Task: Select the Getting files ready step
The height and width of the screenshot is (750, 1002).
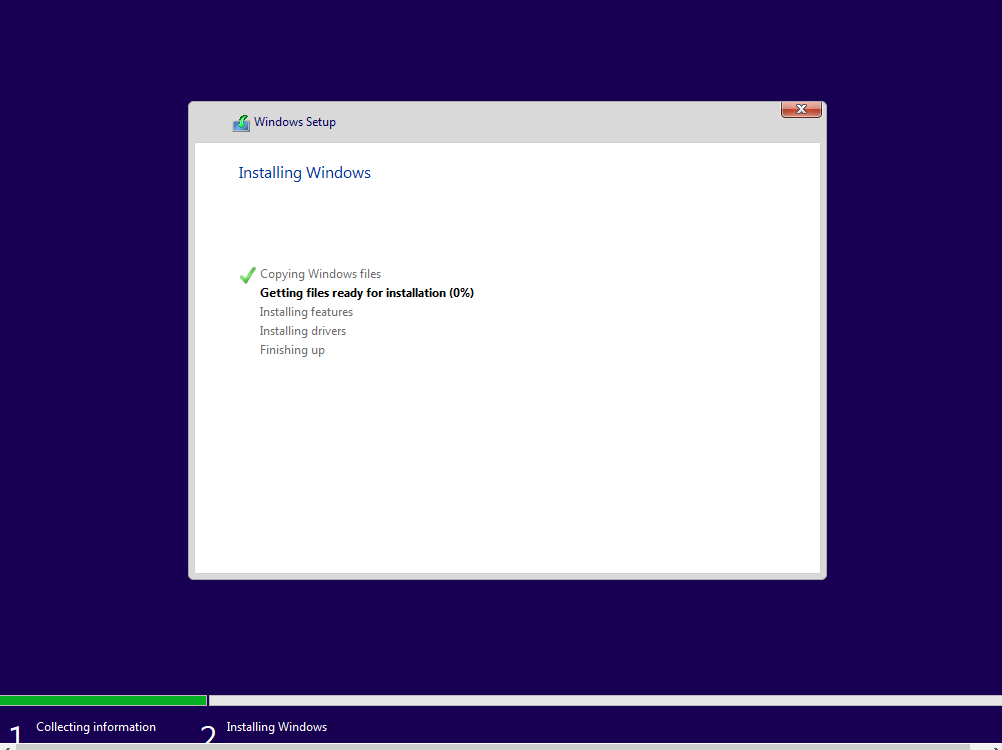Action: 366,292
